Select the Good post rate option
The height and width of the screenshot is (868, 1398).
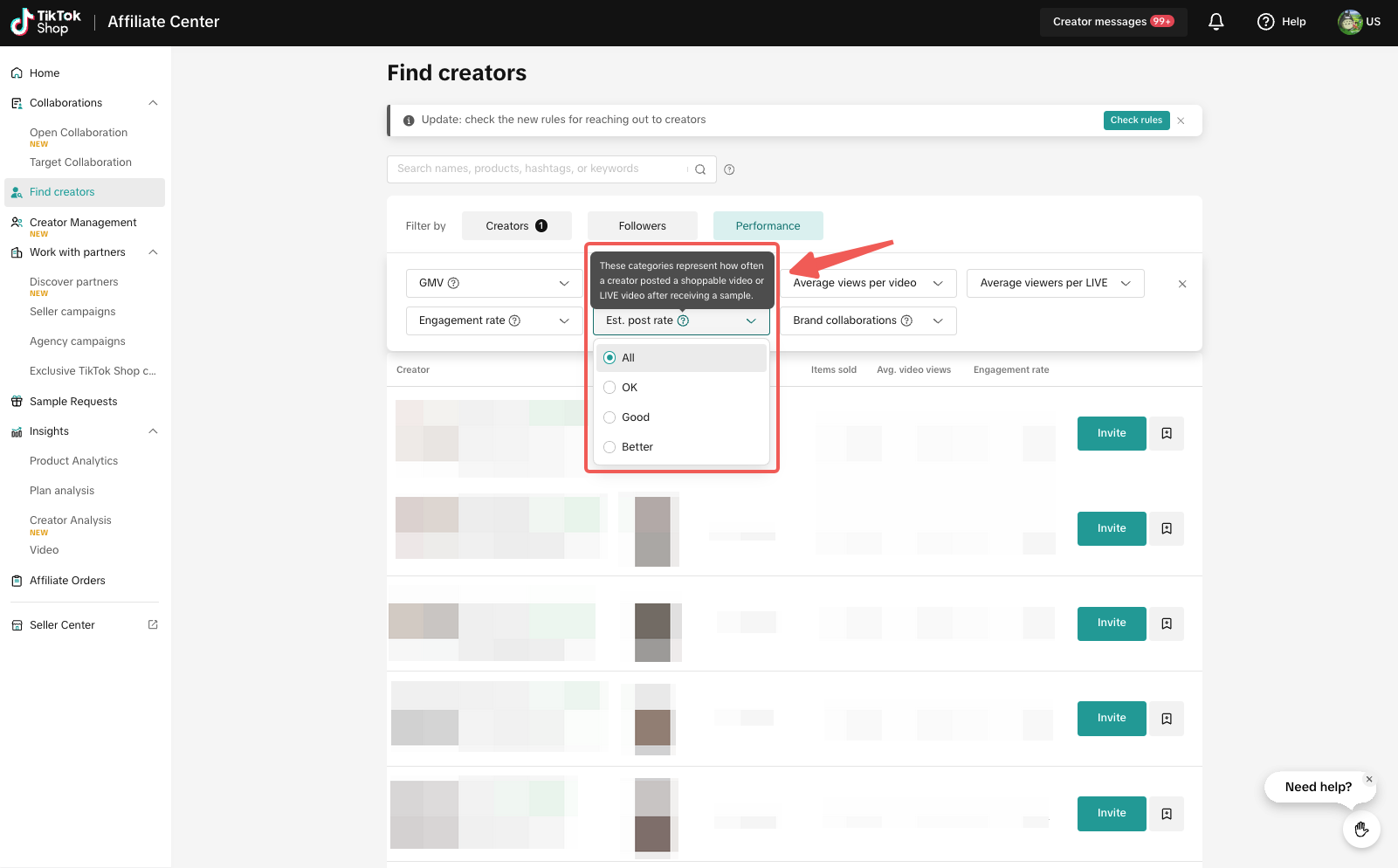609,417
